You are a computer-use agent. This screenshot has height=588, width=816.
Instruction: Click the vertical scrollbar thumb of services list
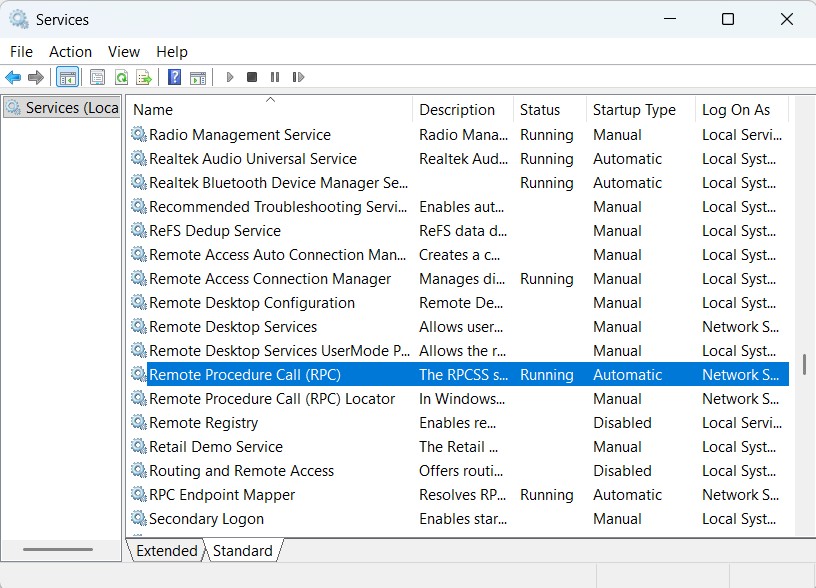click(804, 364)
